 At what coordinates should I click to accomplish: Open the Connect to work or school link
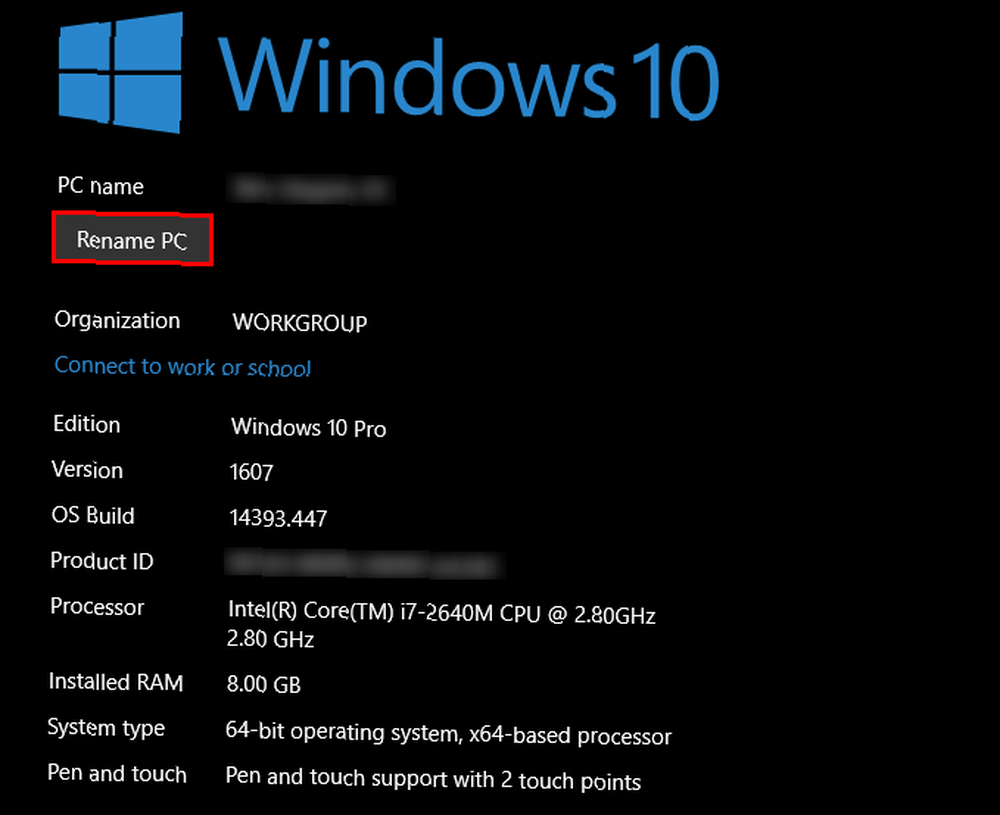click(183, 367)
